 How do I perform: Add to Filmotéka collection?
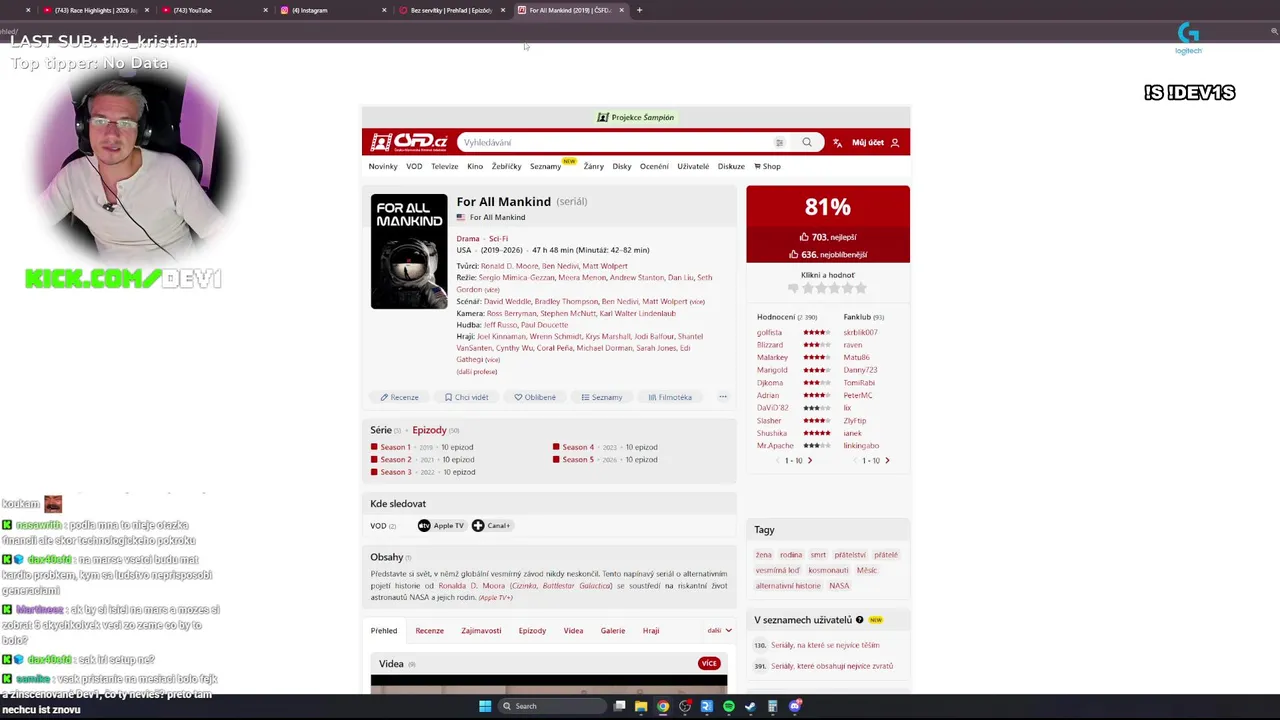point(670,397)
